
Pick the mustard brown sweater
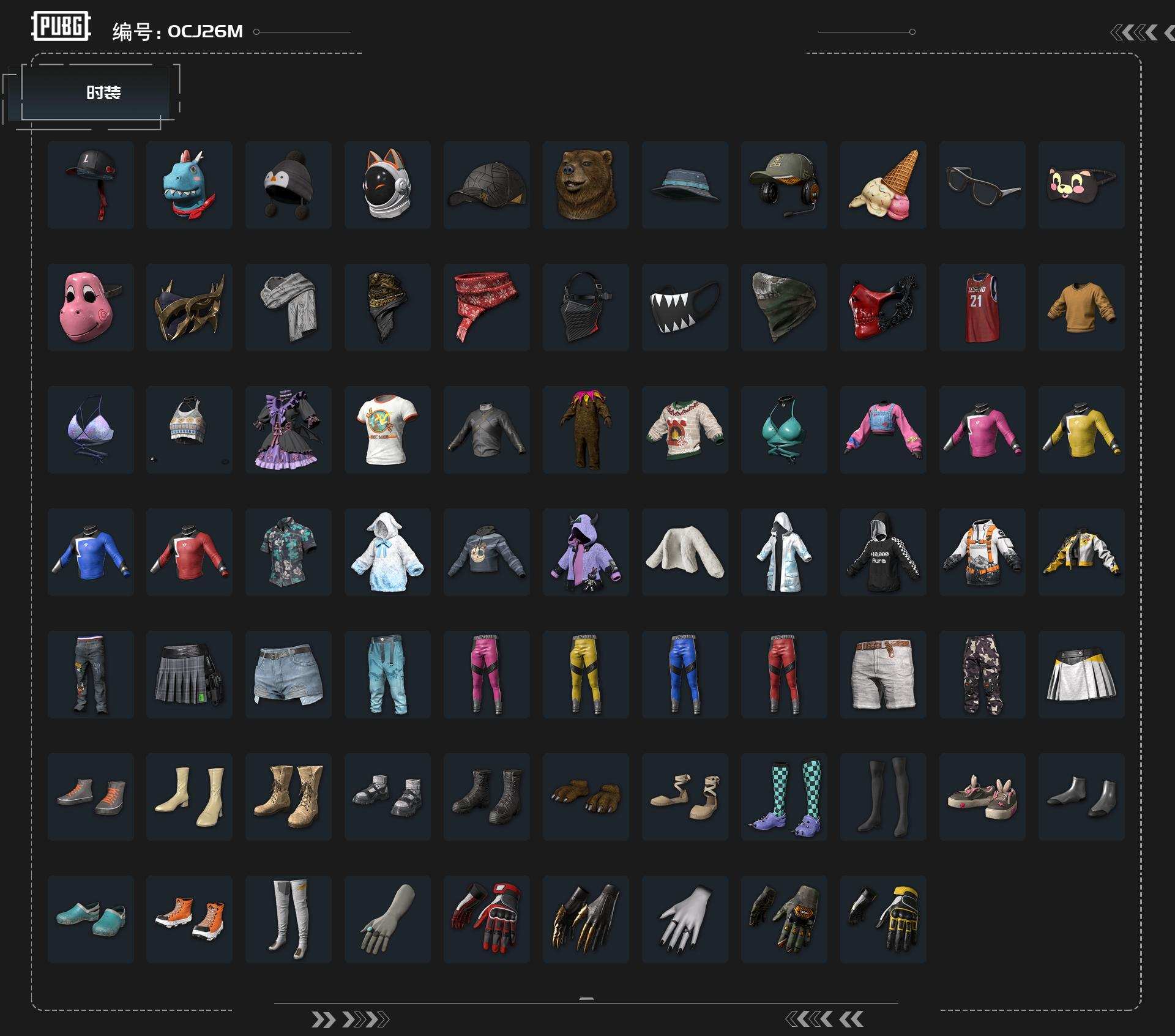pyautogui.click(x=1081, y=307)
